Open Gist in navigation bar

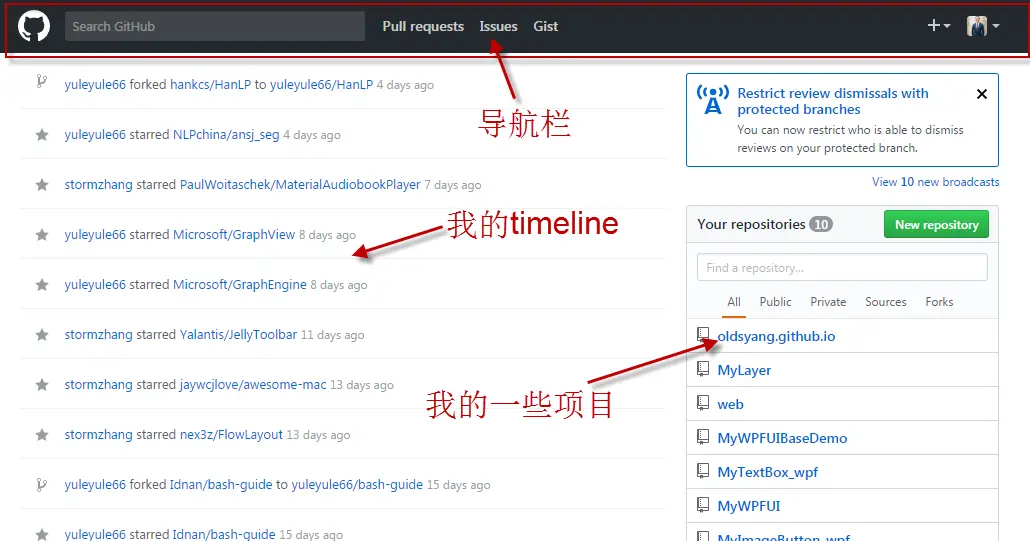click(x=545, y=26)
